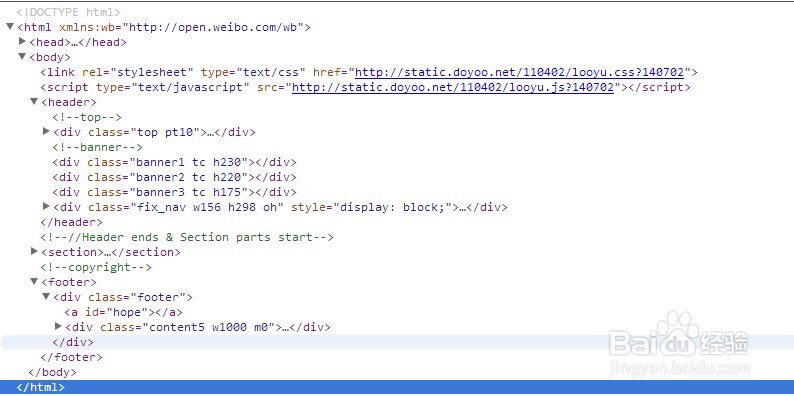
Task: Select the copyright comment line
Action: tap(96, 267)
